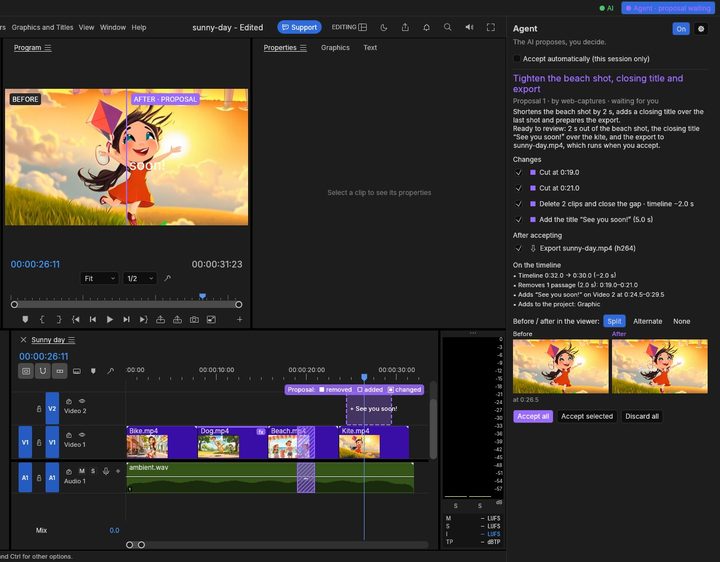Enable voice-over record on Audio 1
This screenshot has width=720, height=562.
106,471
